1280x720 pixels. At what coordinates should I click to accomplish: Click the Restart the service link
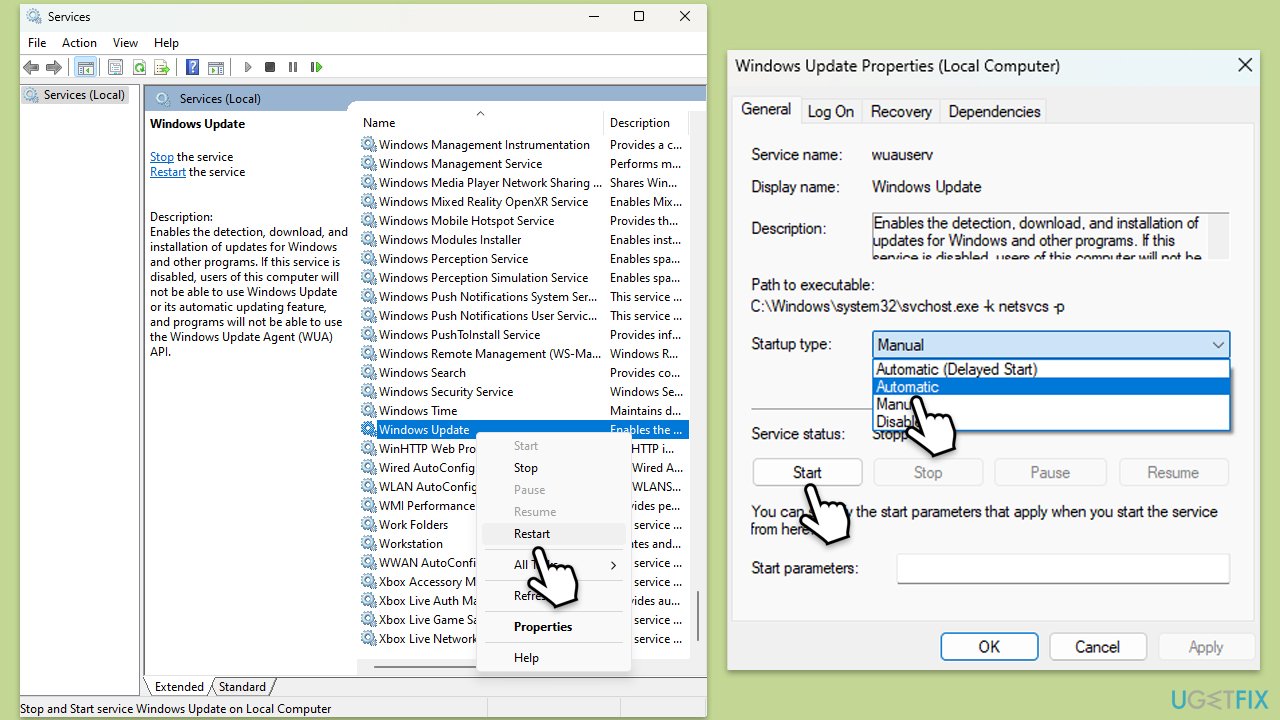(x=168, y=172)
